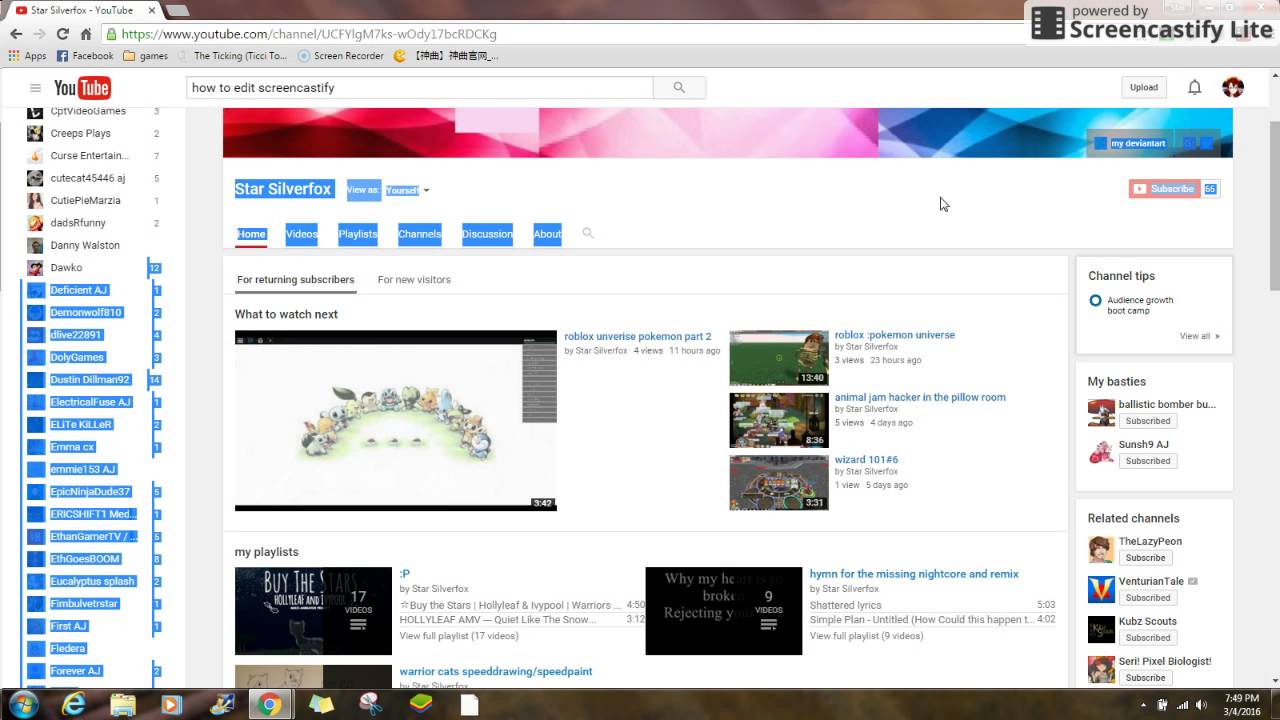Open the Facebook bookmark

tap(85, 56)
